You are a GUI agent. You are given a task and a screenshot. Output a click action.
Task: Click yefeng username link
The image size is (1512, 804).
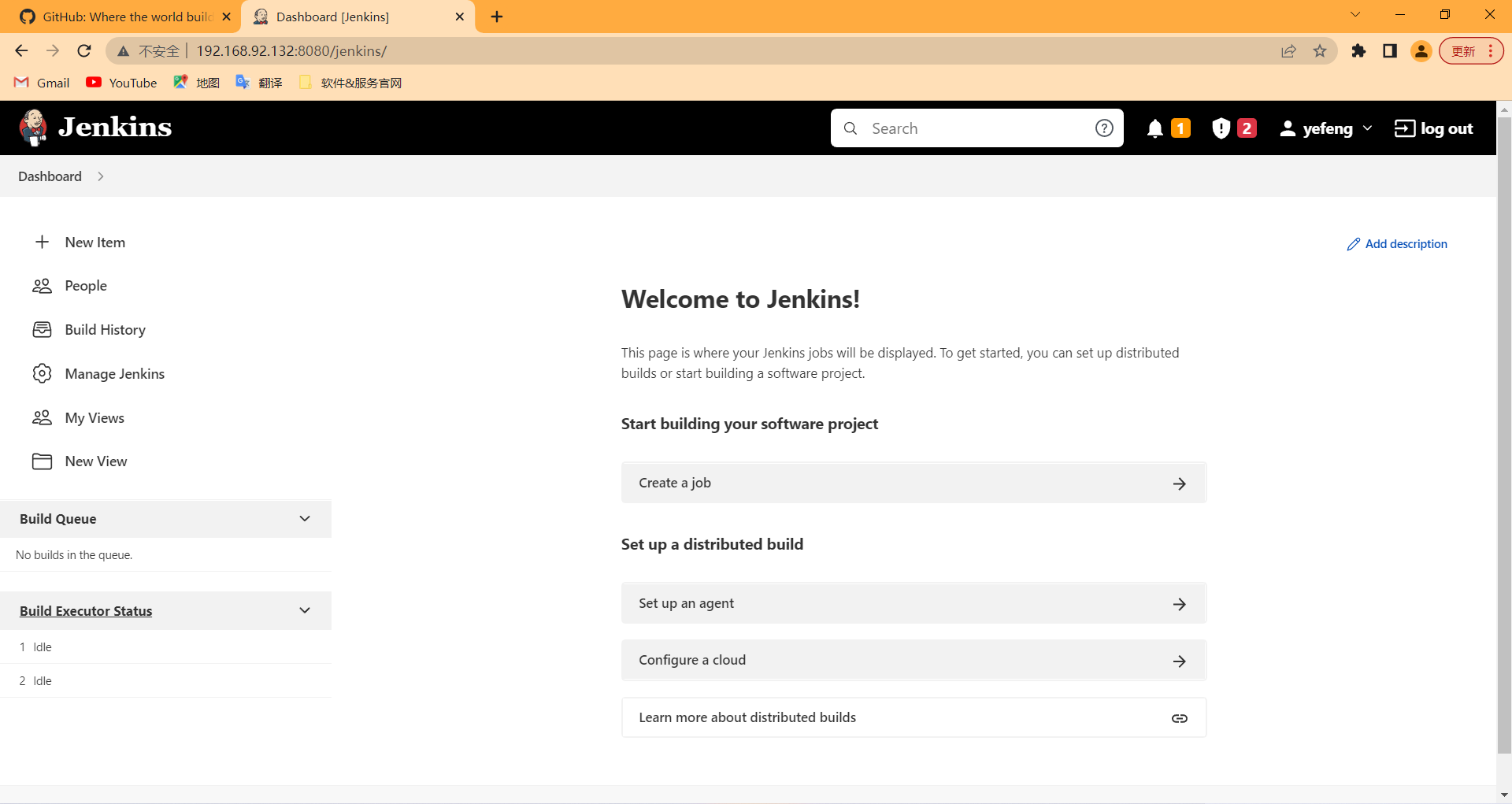coord(1327,128)
